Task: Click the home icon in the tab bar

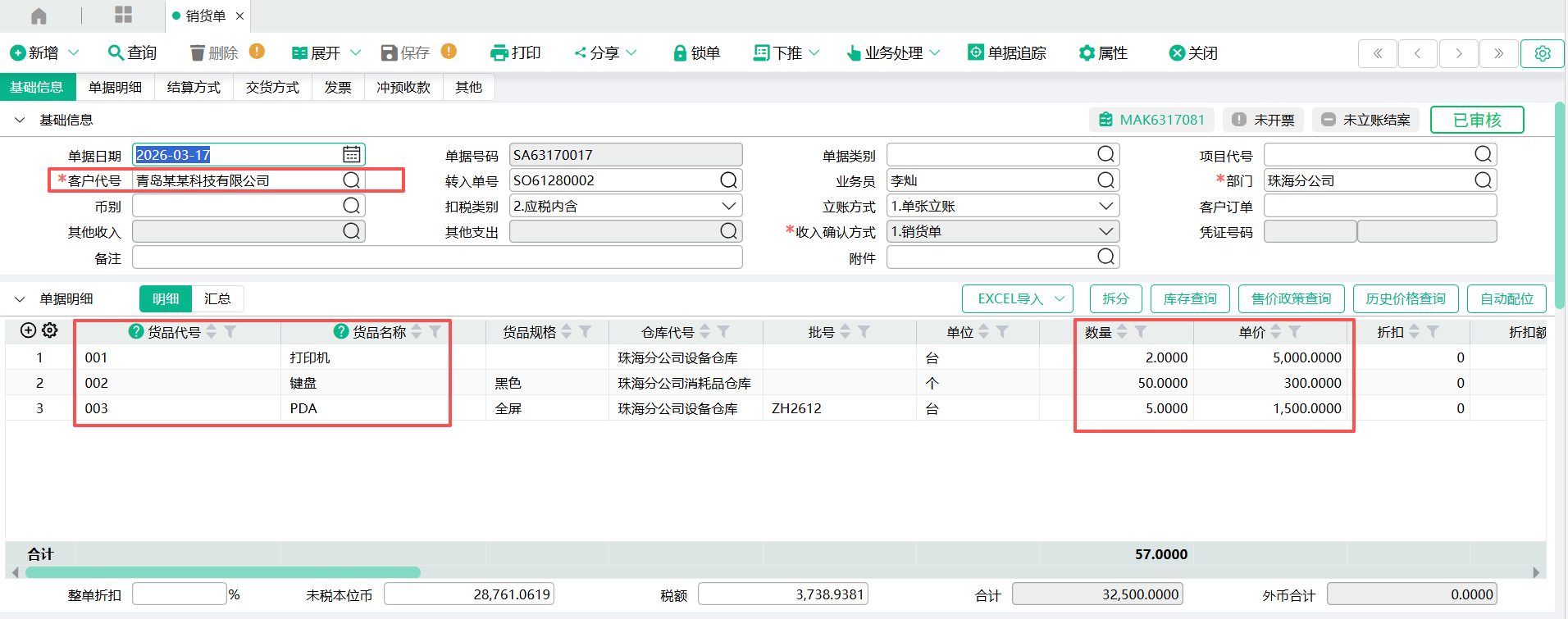Action: [39, 16]
